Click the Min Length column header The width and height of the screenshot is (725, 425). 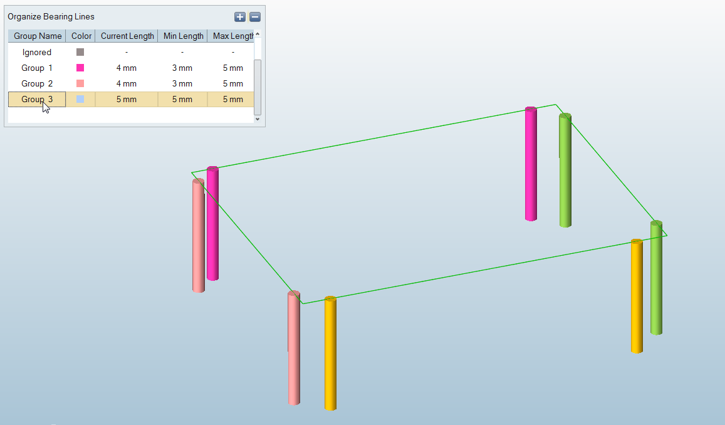pyautogui.click(x=183, y=36)
